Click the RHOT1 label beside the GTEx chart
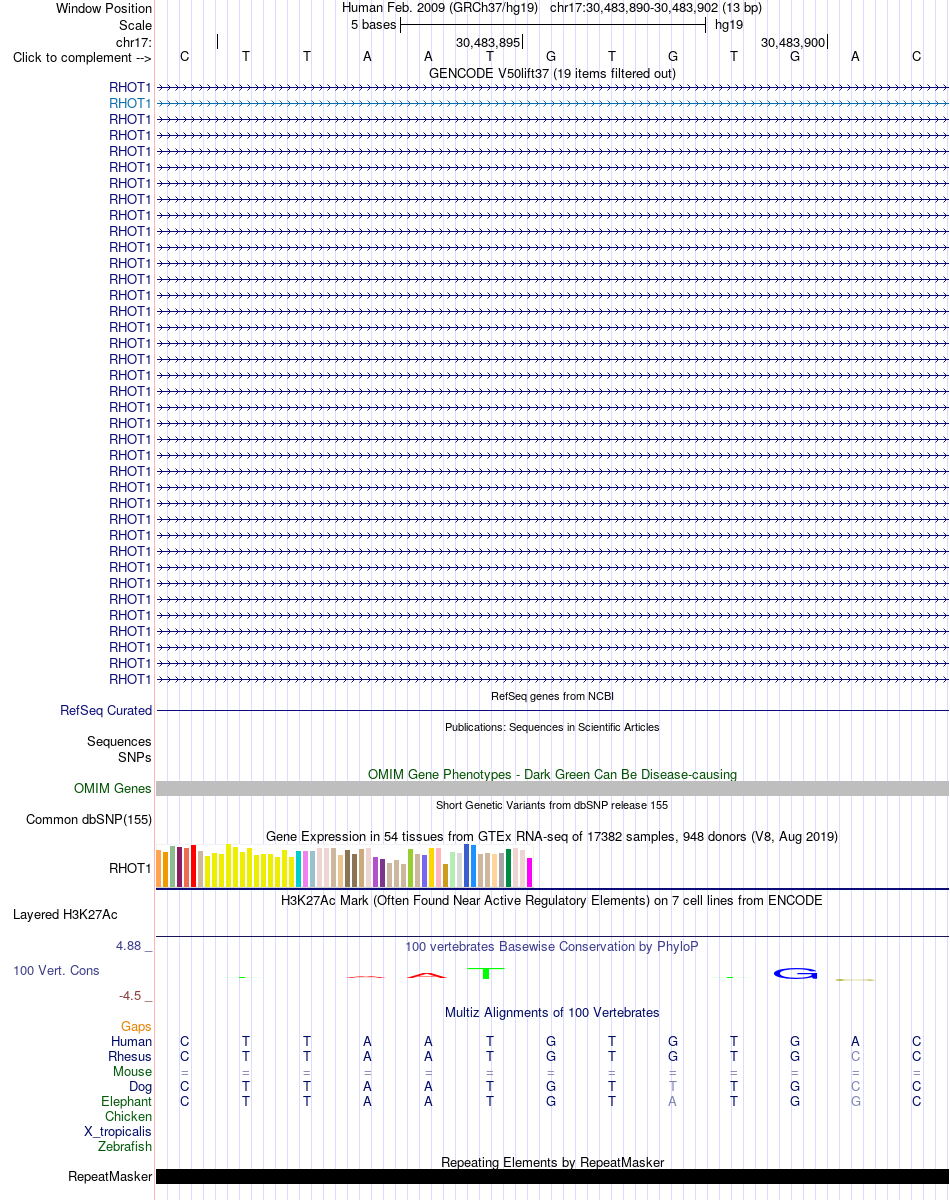Image resolution: width=950 pixels, height=1200 pixels. pos(130,868)
